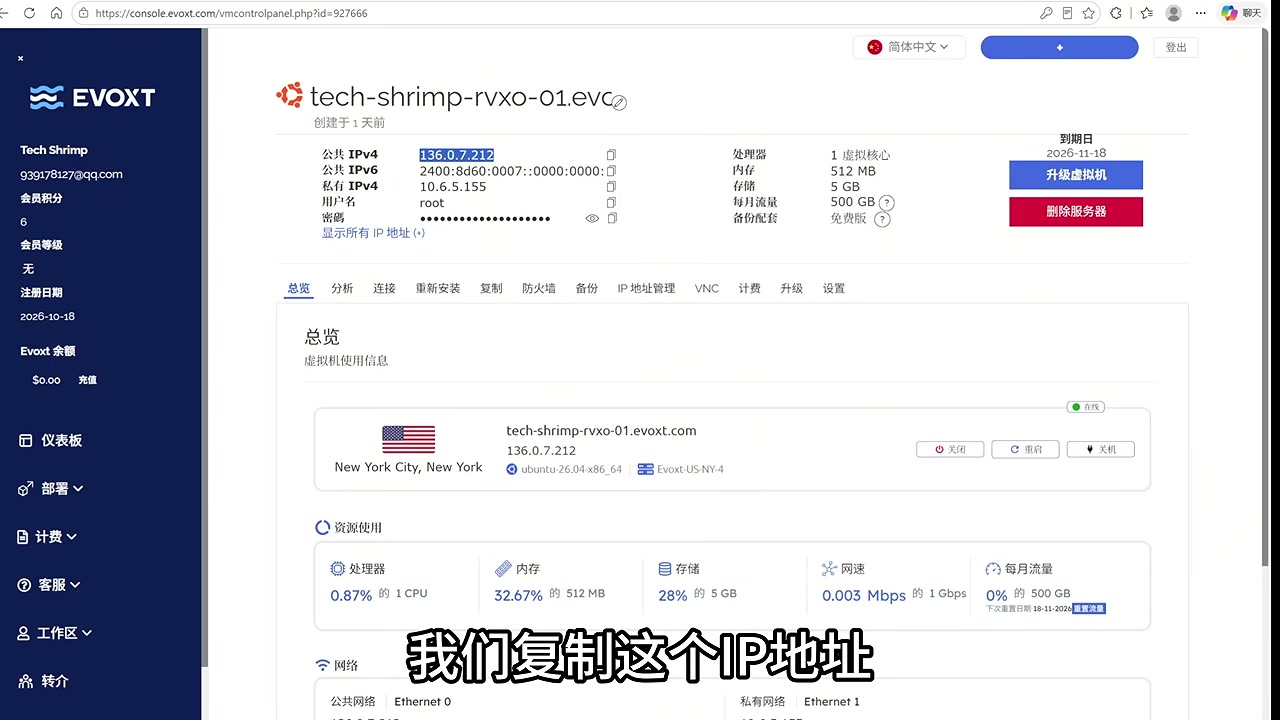Click the browser favorites star icon
The height and width of the screenshot is (720, 1280).
(1088, 13)
